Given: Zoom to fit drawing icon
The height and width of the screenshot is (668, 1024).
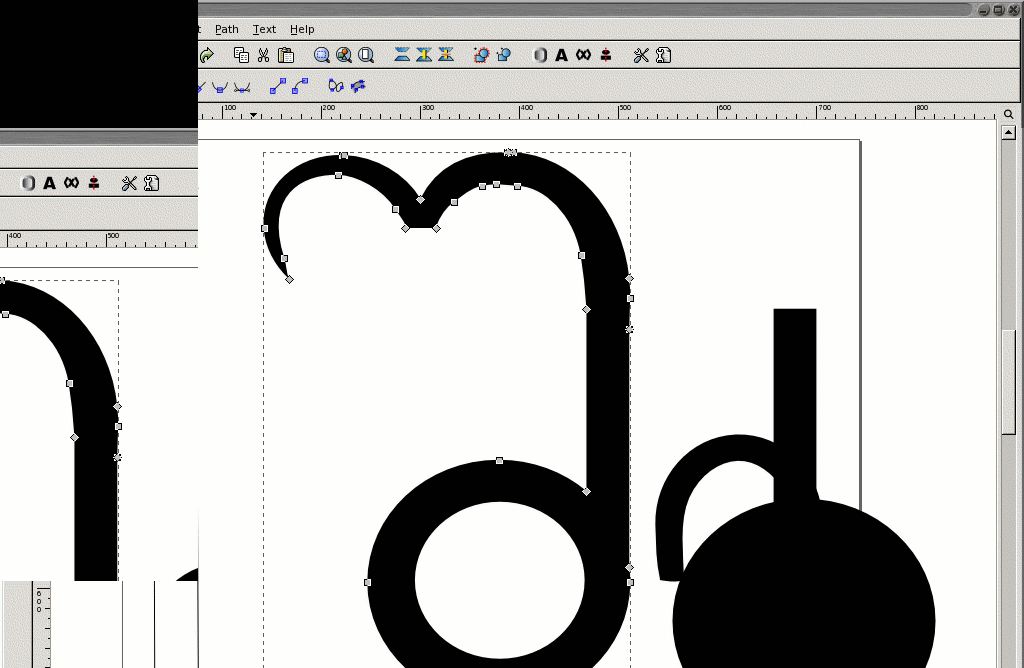Looking at the screenshot, I should pos(344,56).
